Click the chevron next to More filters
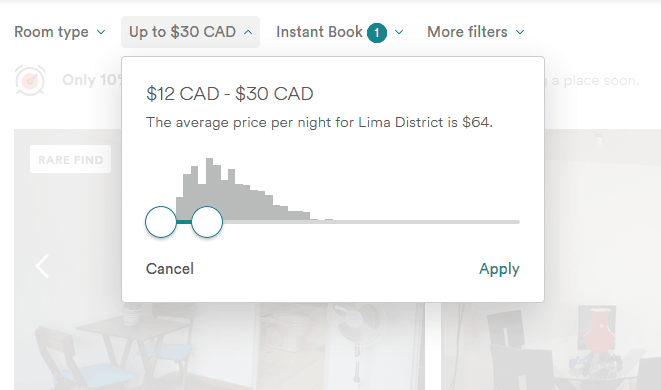This screenshot has width=661, height=390. (520, 32)
